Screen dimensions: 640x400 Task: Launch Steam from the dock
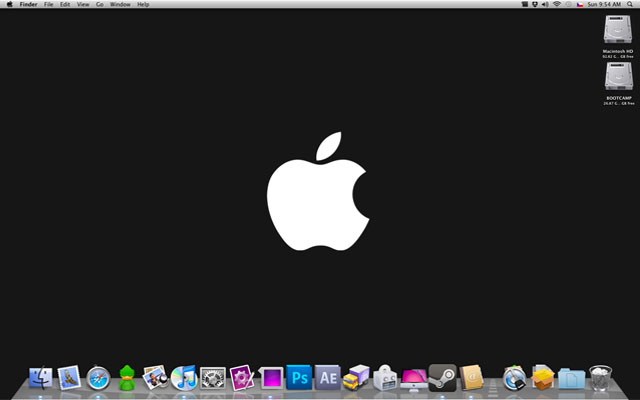point(442,377)
